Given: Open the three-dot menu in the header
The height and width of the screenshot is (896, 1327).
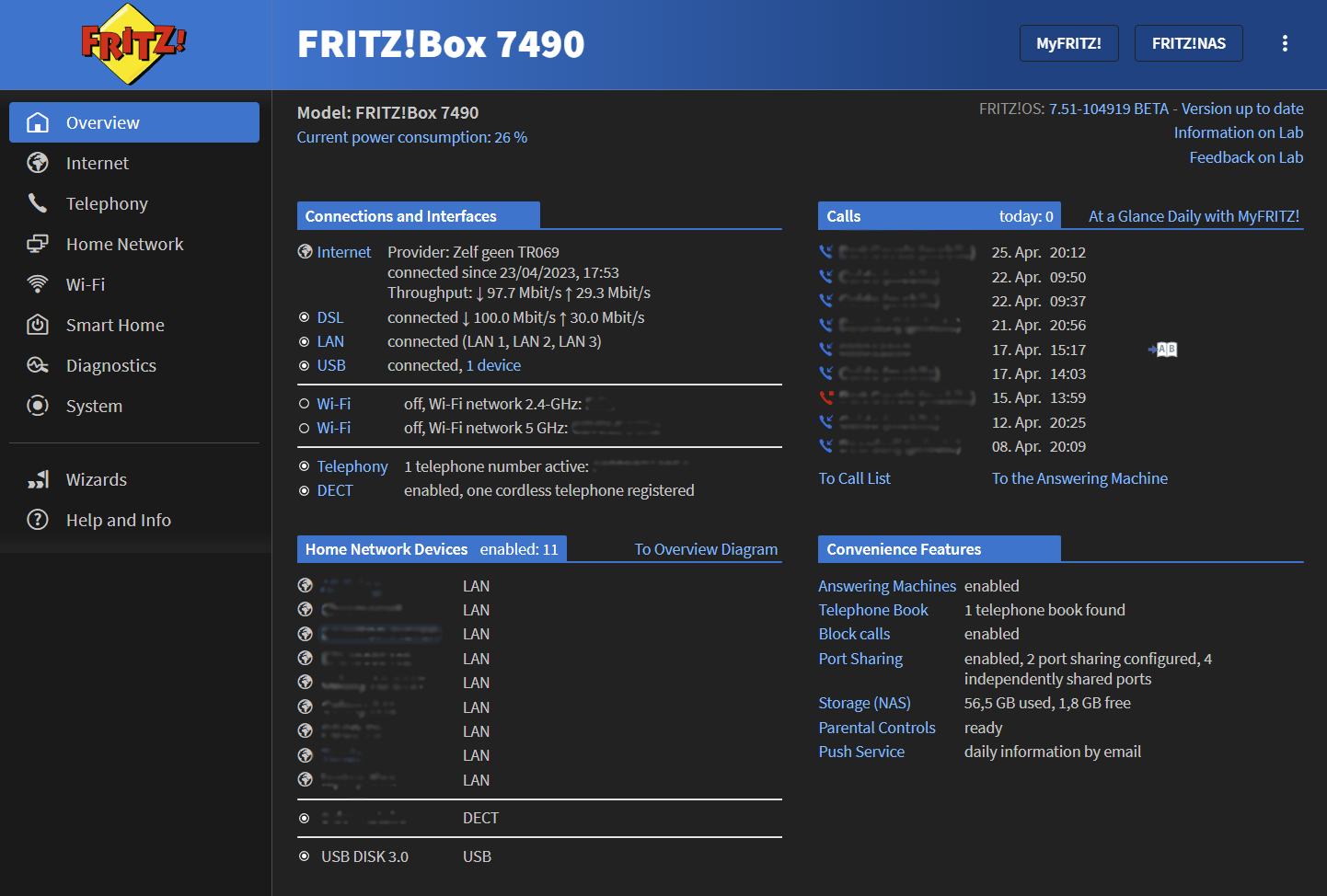Looking at the screenshot, I should 1285,43.
